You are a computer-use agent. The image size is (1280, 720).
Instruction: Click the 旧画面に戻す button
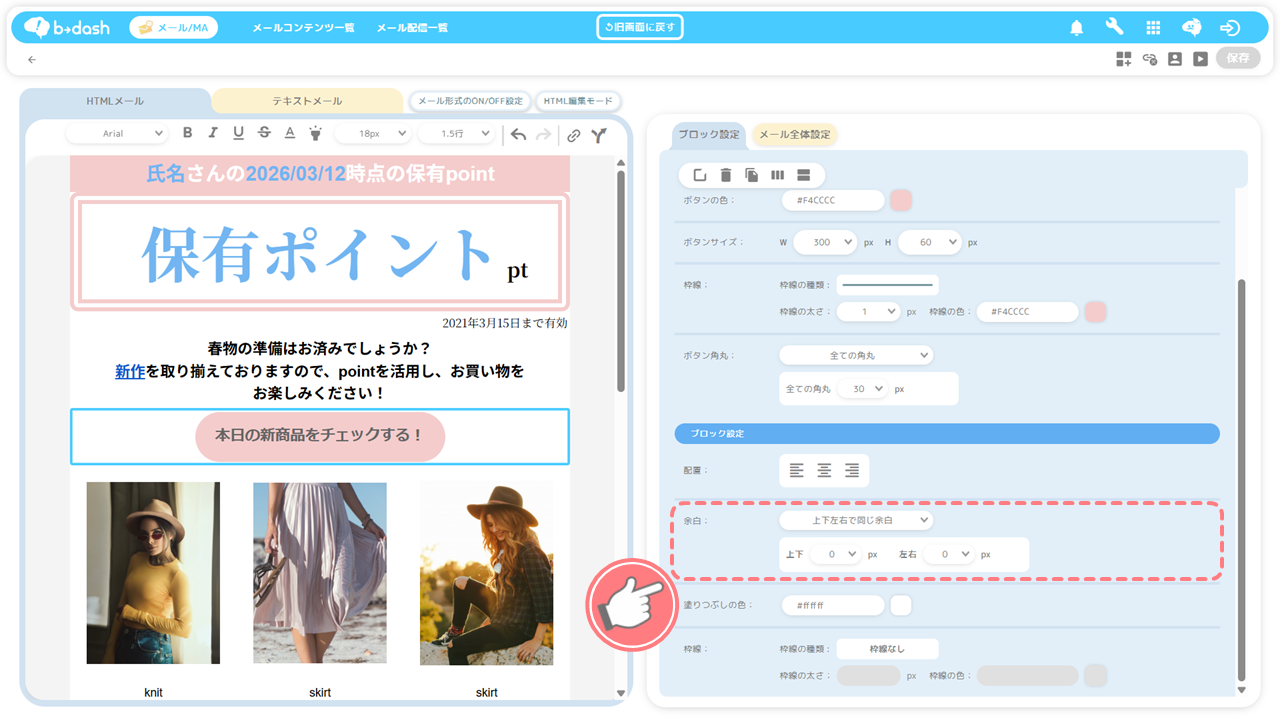point(640,27)
